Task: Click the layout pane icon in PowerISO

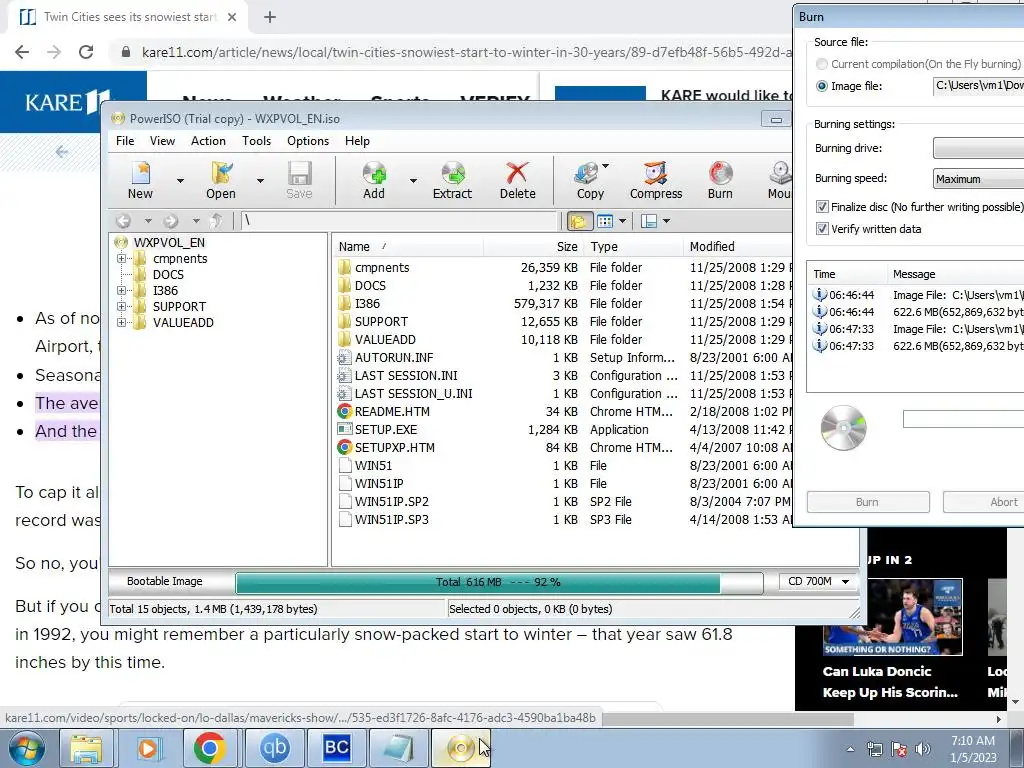Action: coord(649,221)
